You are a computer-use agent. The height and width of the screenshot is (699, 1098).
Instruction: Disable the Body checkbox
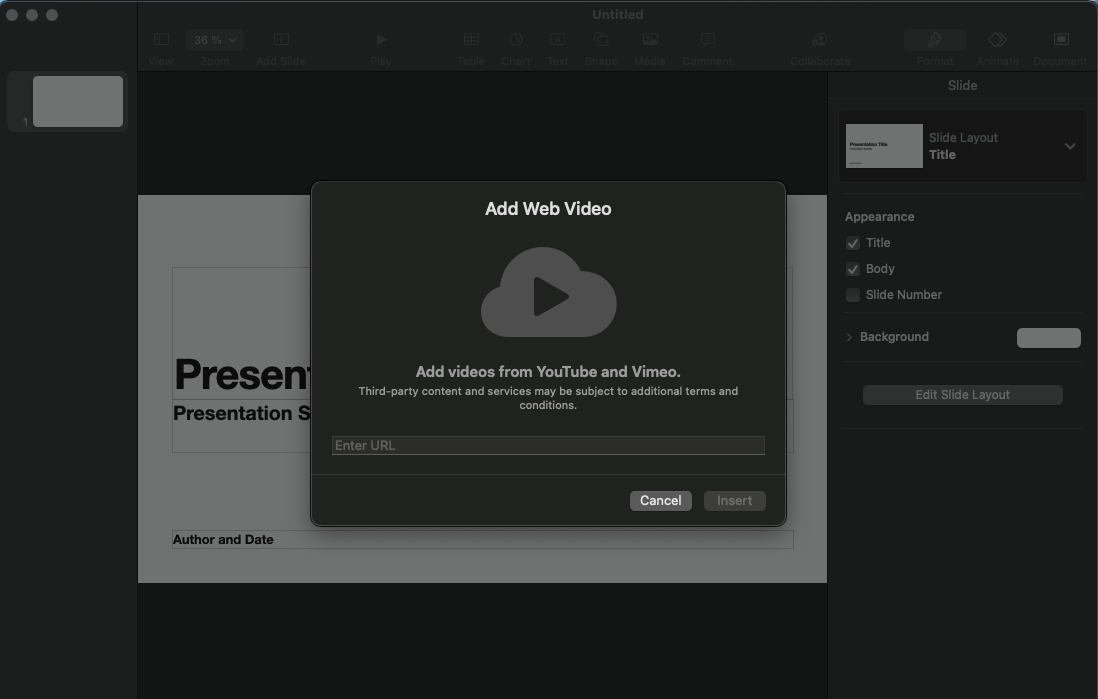click(x=853, y=269)
